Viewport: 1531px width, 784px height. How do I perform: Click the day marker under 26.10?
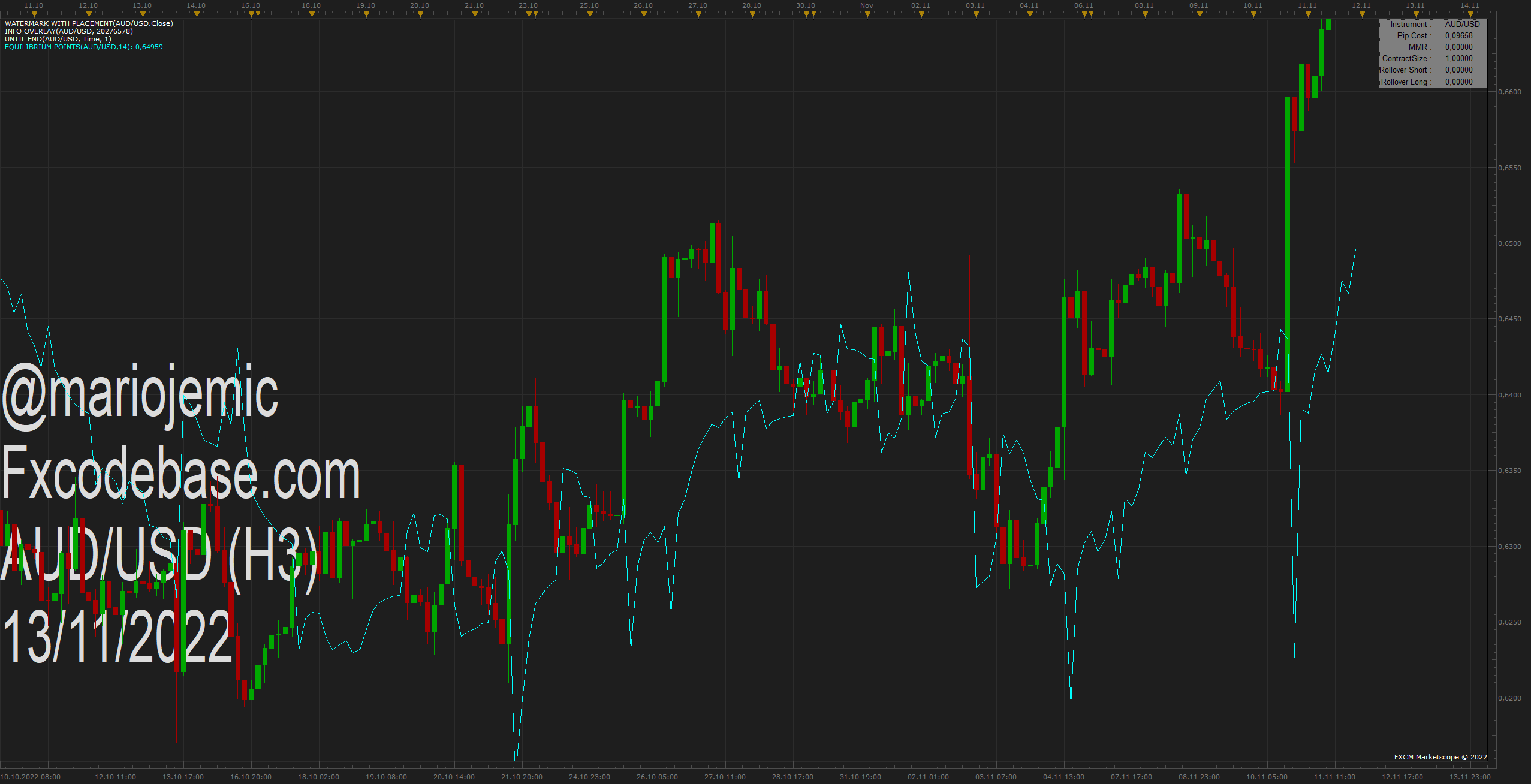644,14
